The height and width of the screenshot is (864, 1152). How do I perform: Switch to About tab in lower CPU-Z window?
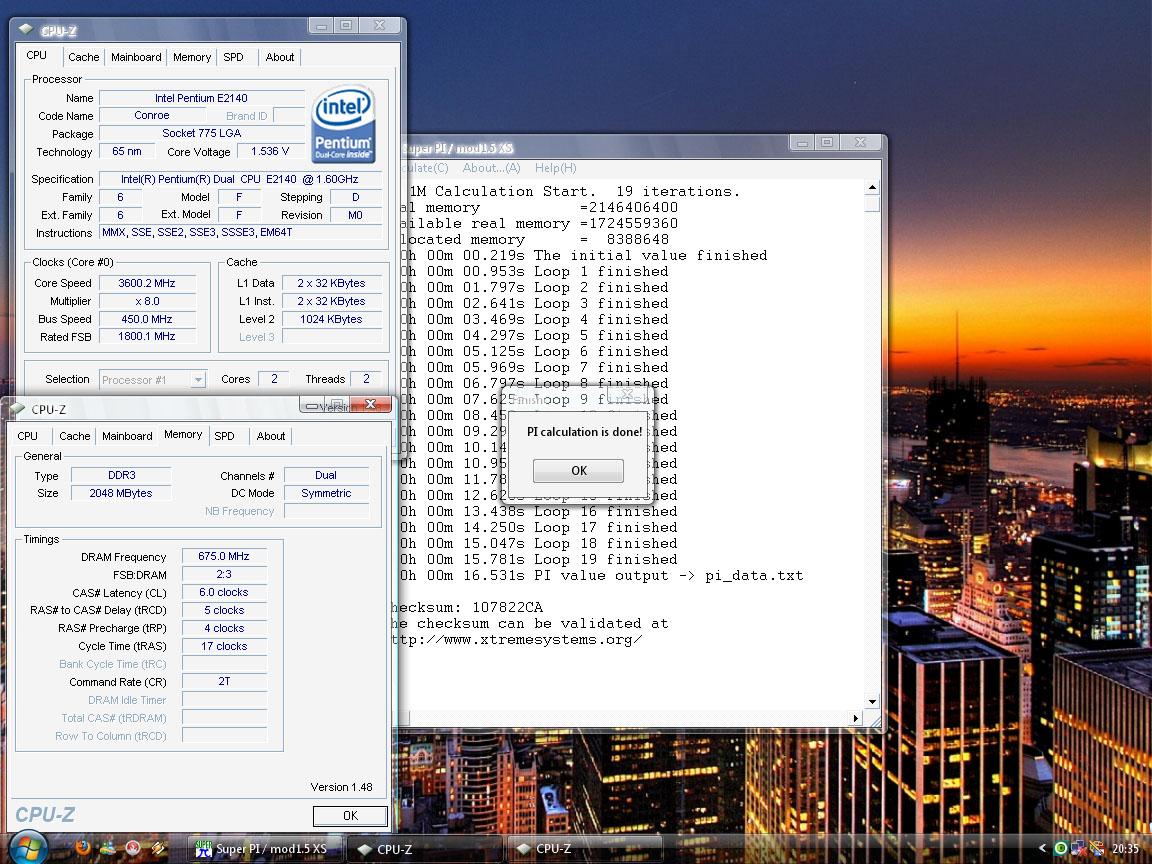pyautogui.click(x=271, y=436)
